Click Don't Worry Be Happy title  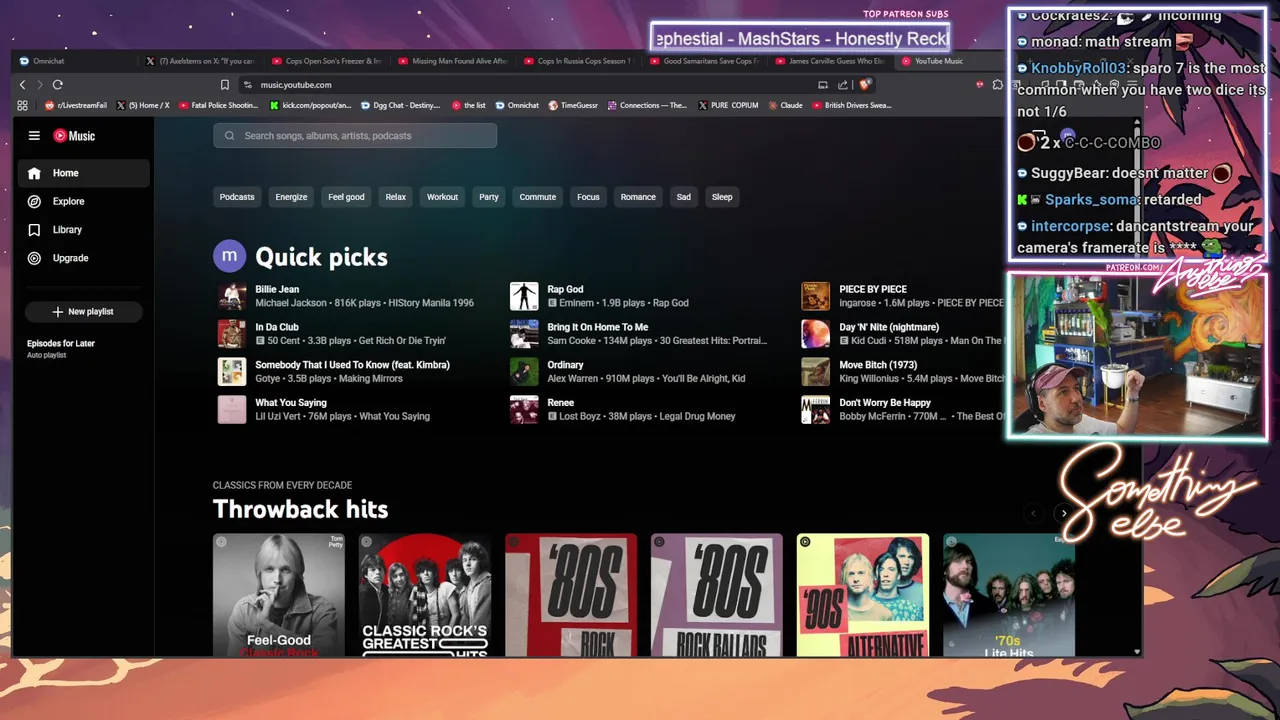pyautogui.click(x=885, y=403)
